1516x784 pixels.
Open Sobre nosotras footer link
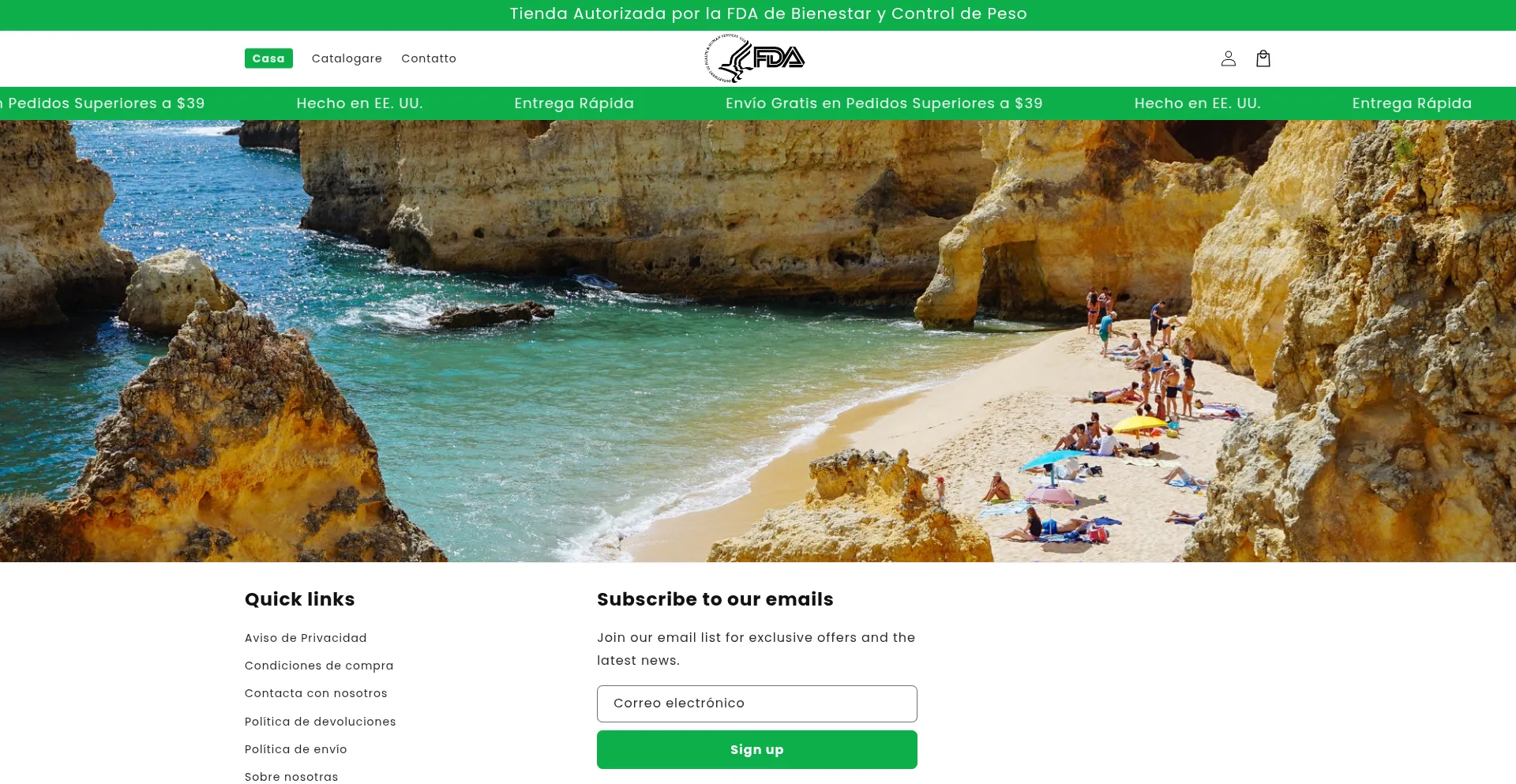(291, 777)
